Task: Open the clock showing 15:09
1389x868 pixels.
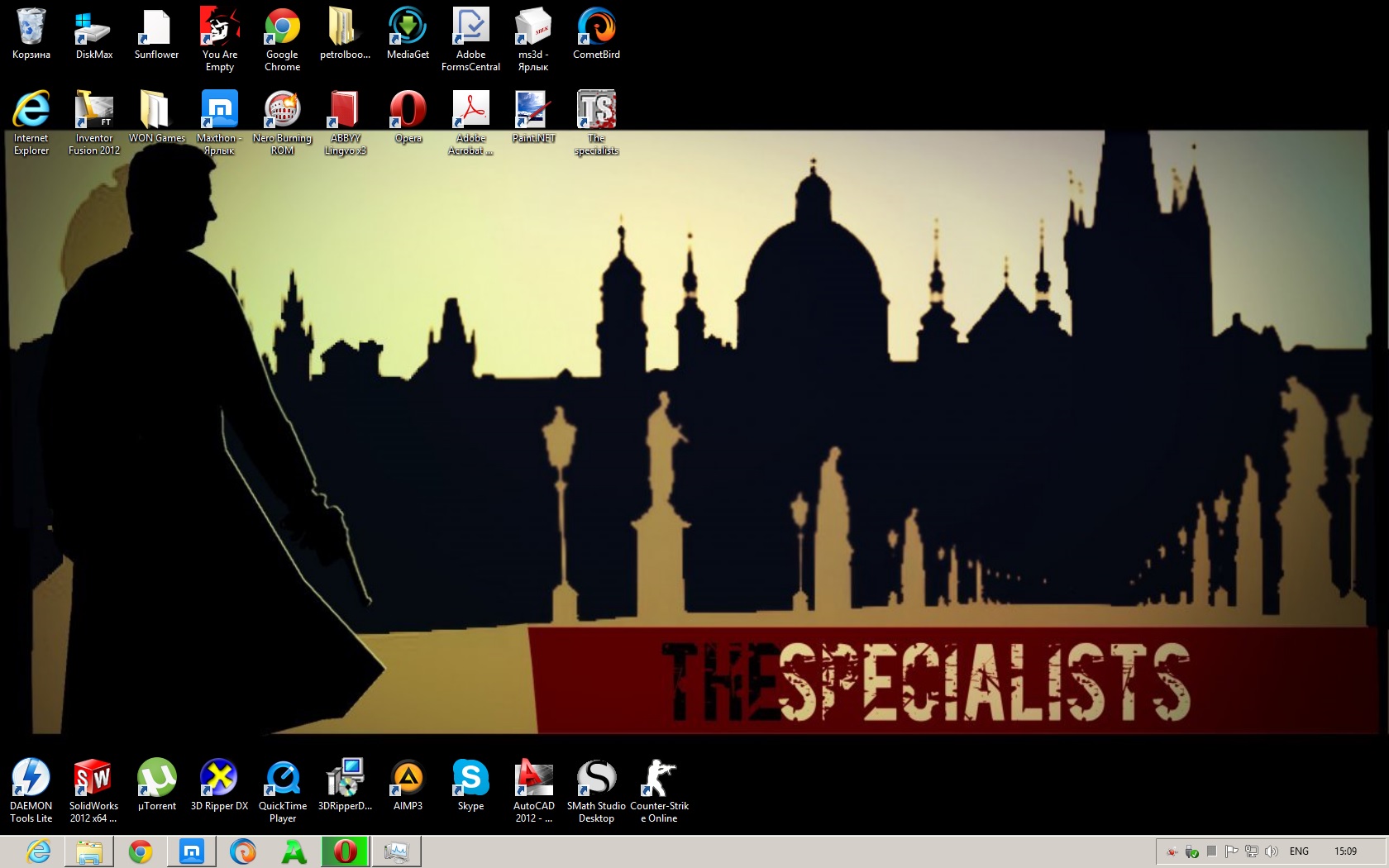Action: (x=1345, y=851)
